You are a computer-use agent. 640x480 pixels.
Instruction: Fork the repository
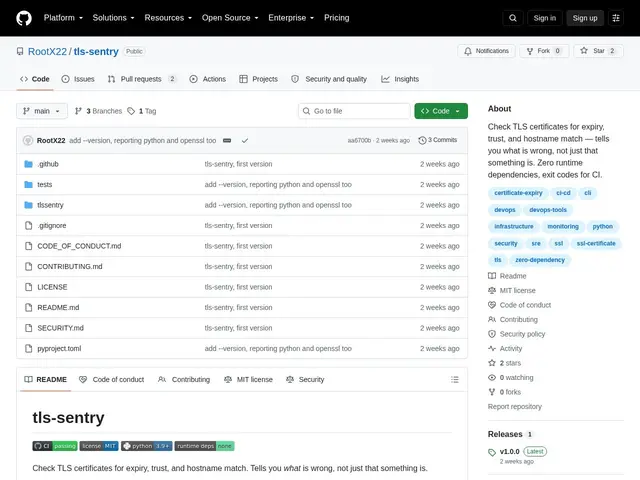point(544,51)
